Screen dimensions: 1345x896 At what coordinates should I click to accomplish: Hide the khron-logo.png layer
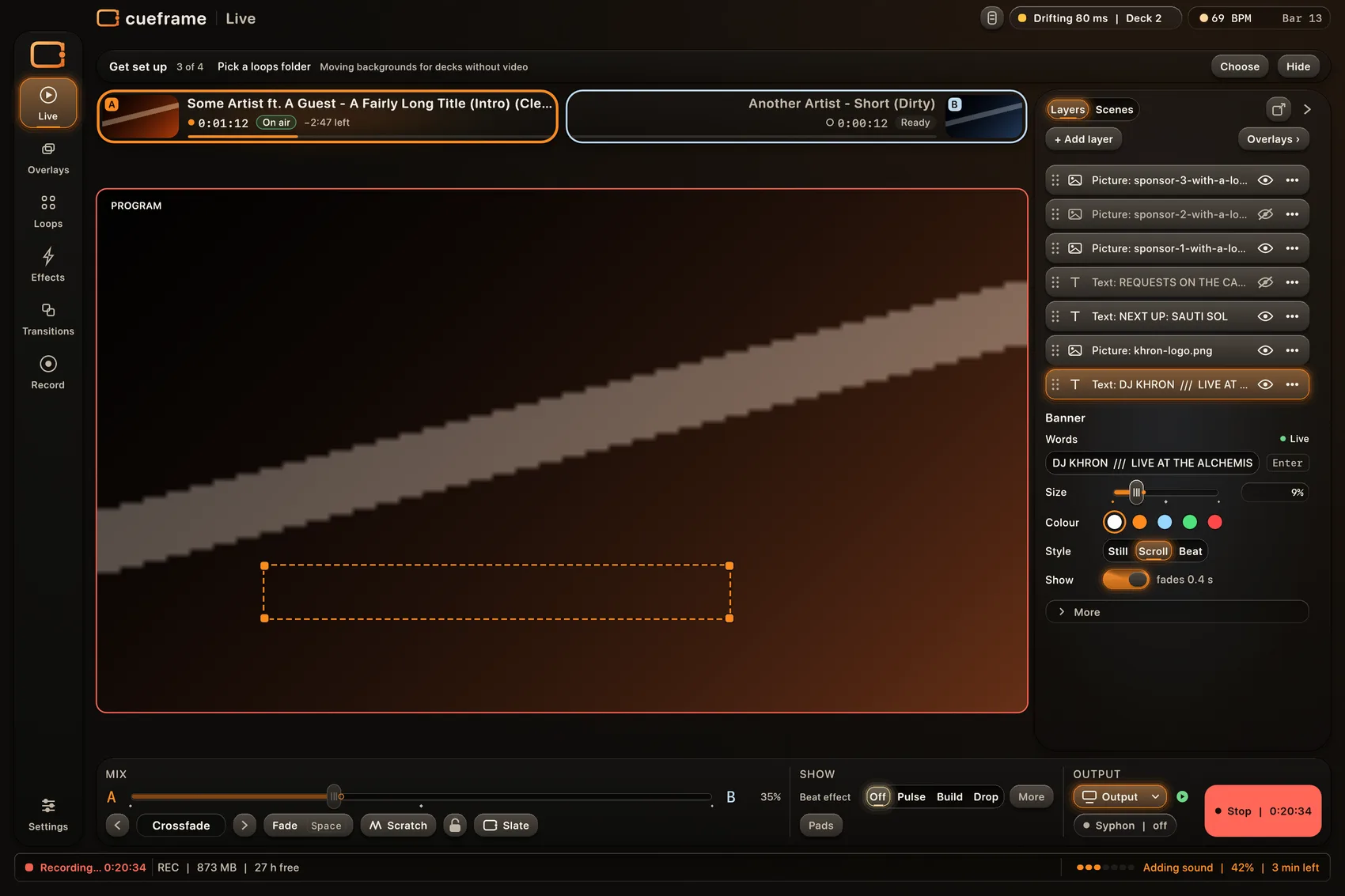pos(1265,350)
